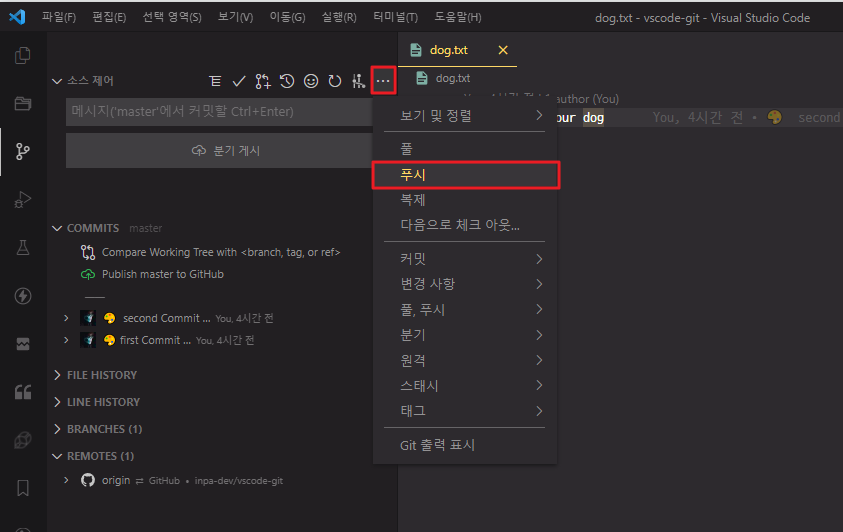
Task: Open the 이동(G) menu
Action: [x=287, y=17]
